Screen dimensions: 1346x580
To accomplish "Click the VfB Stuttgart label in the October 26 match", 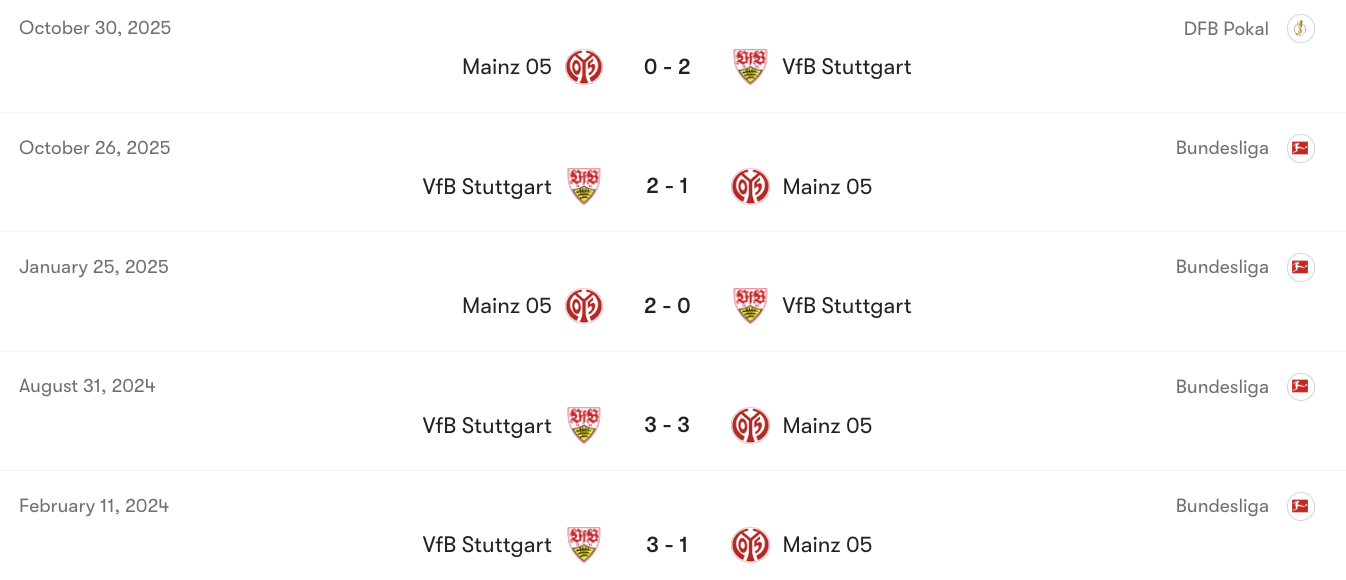I will 486,186.
